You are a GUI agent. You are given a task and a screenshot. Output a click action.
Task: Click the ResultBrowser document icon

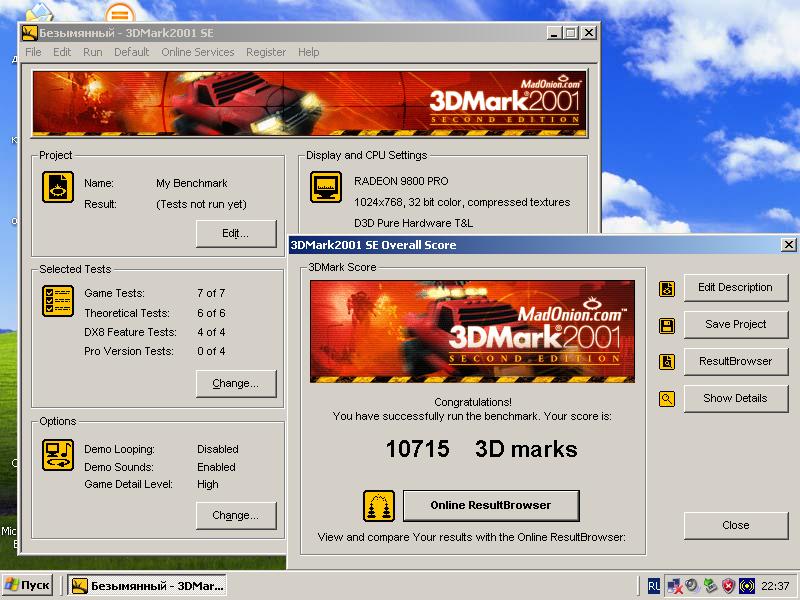(x=667, y=362)
